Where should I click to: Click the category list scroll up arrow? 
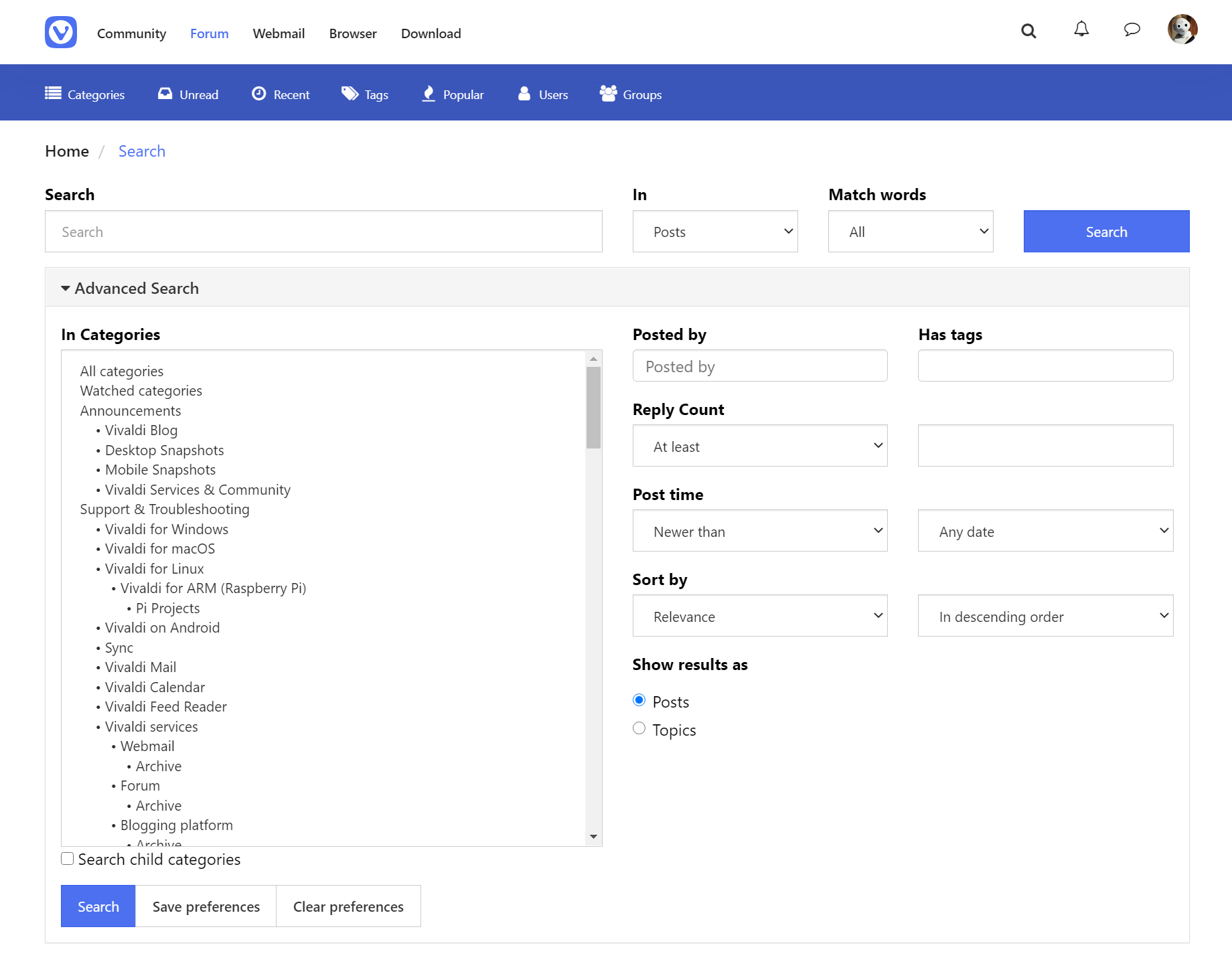(x=593, y=359)
